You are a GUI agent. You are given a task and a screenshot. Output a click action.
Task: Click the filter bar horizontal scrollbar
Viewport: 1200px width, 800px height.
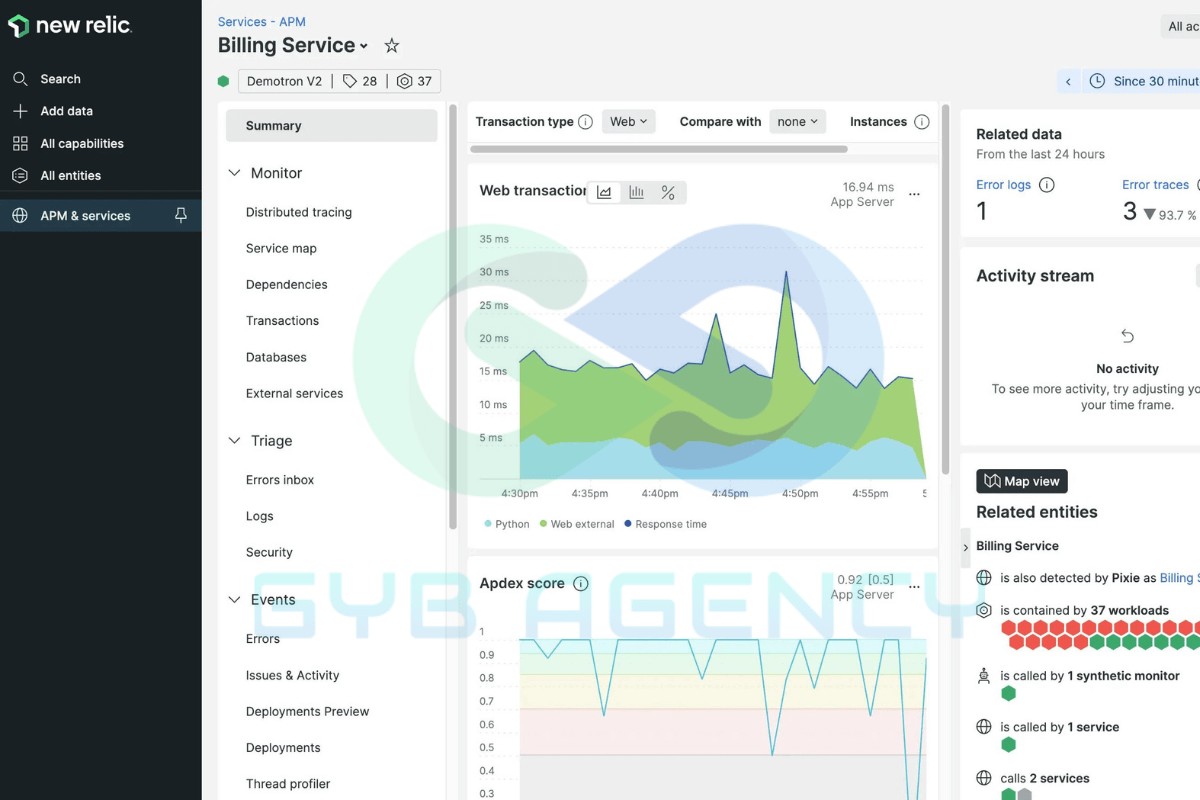click(659, 149)
